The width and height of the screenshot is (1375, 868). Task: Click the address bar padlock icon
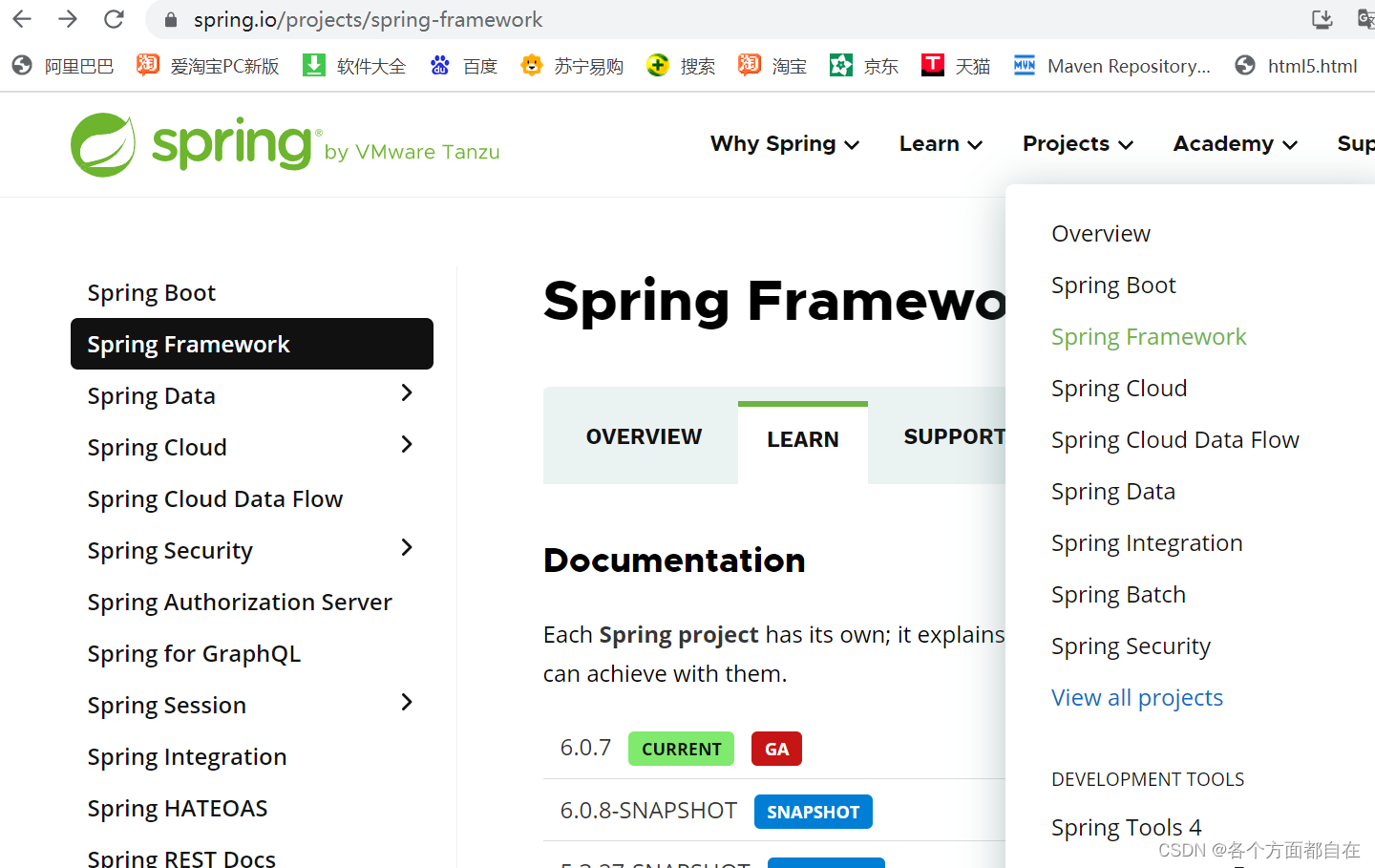click(171, 20)
